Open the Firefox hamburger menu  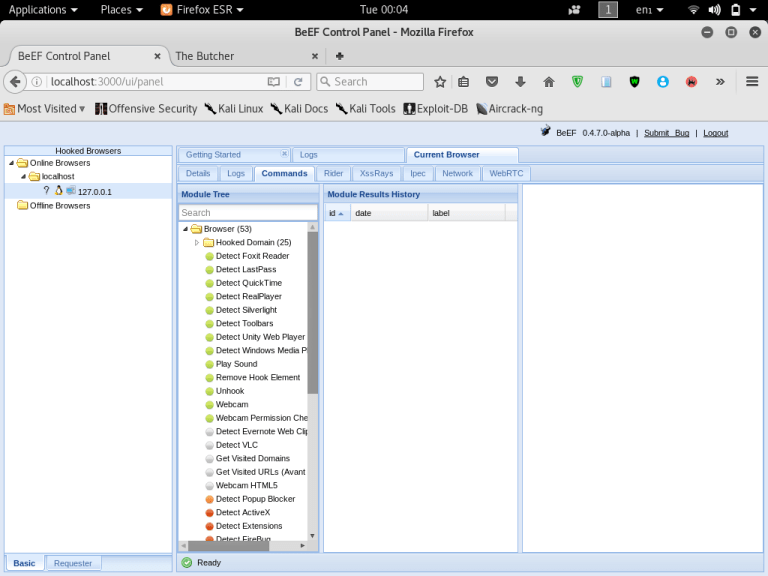click(x=752, y=82)
